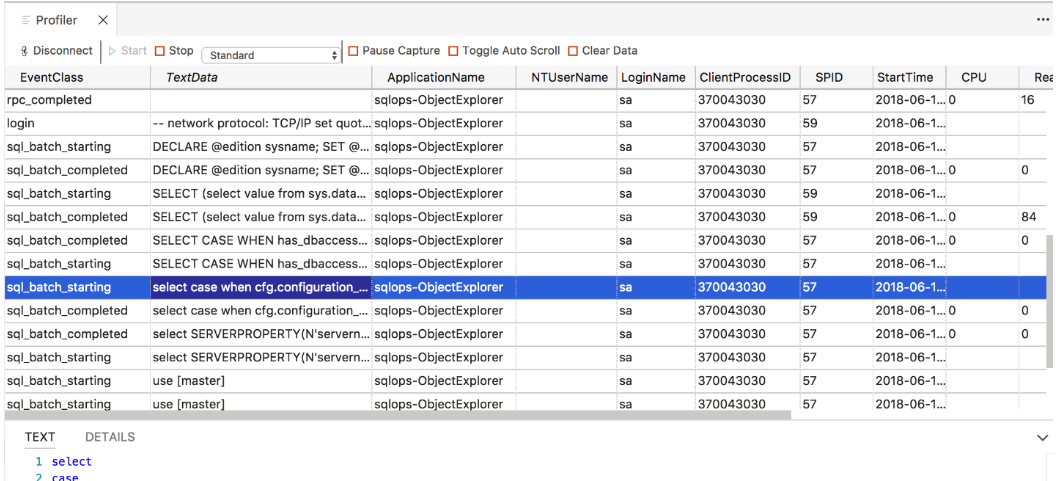
Task: Switch to the DETAILS tab
Action: (x=110, y=437)
